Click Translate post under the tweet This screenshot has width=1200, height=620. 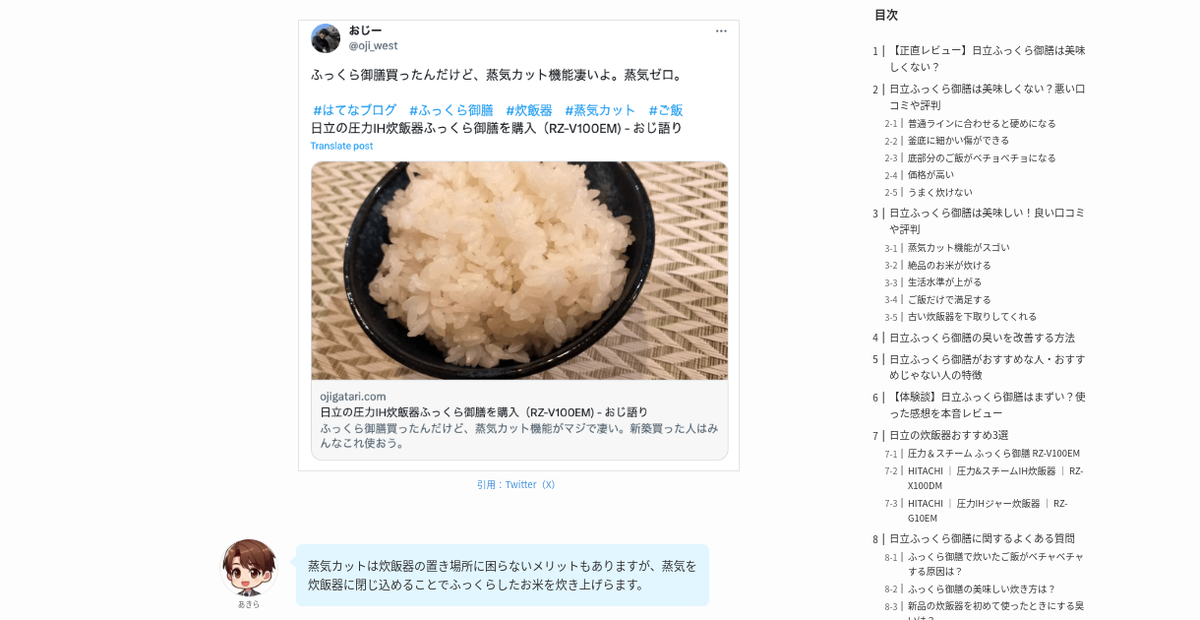pos(341,146)
